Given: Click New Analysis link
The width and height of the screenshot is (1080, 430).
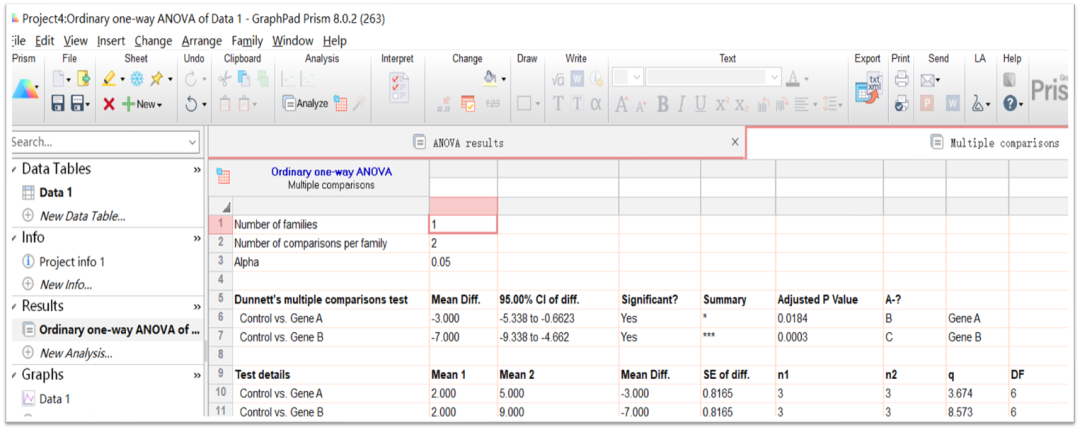Looking at the screenshot, I should coord(76,353).
